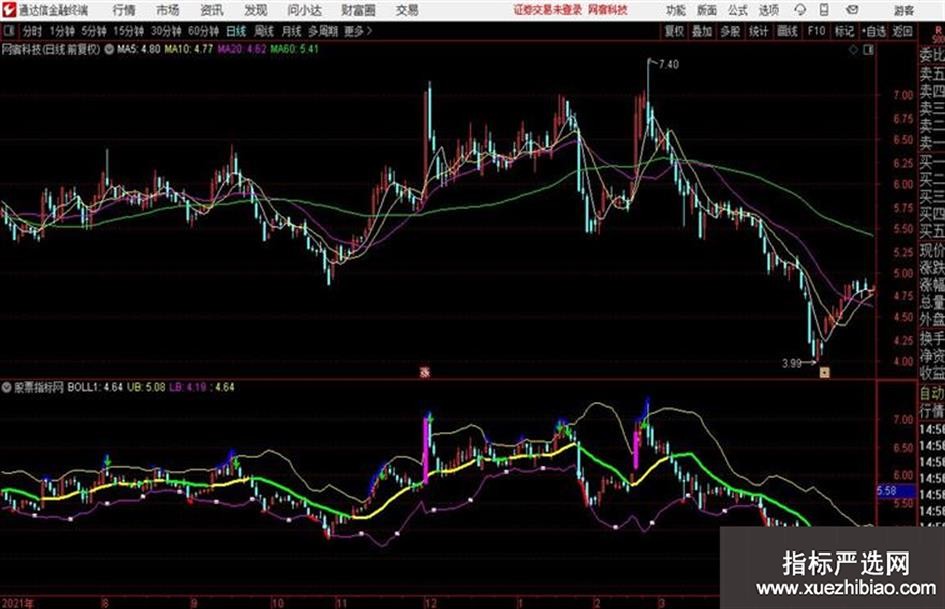Open the 交易 menu

[407, 10]
